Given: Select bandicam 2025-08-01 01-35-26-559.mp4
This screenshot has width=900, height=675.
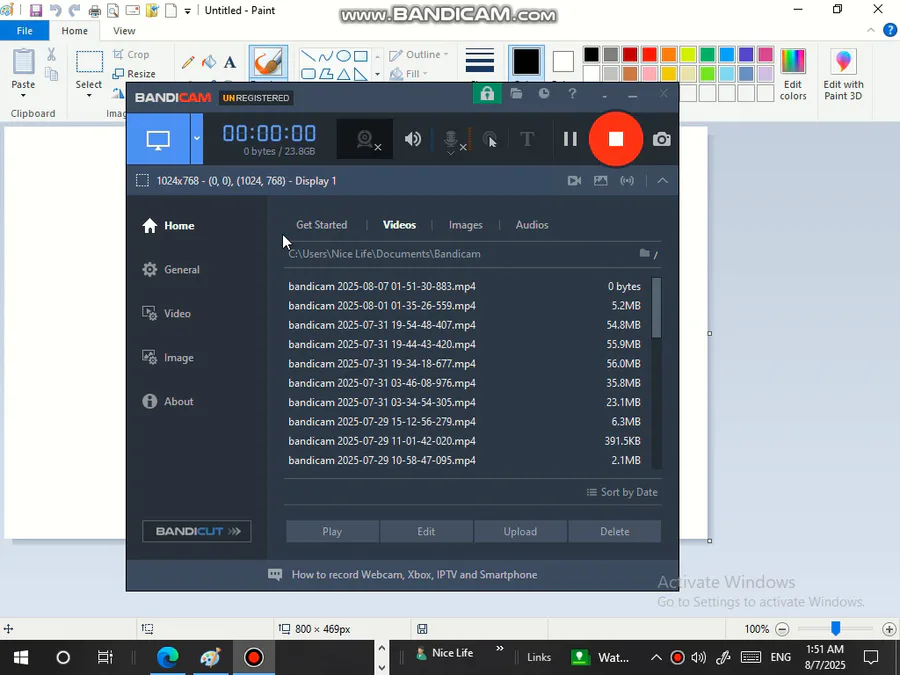Looking at the screenshot, I should tap(464, 305).
